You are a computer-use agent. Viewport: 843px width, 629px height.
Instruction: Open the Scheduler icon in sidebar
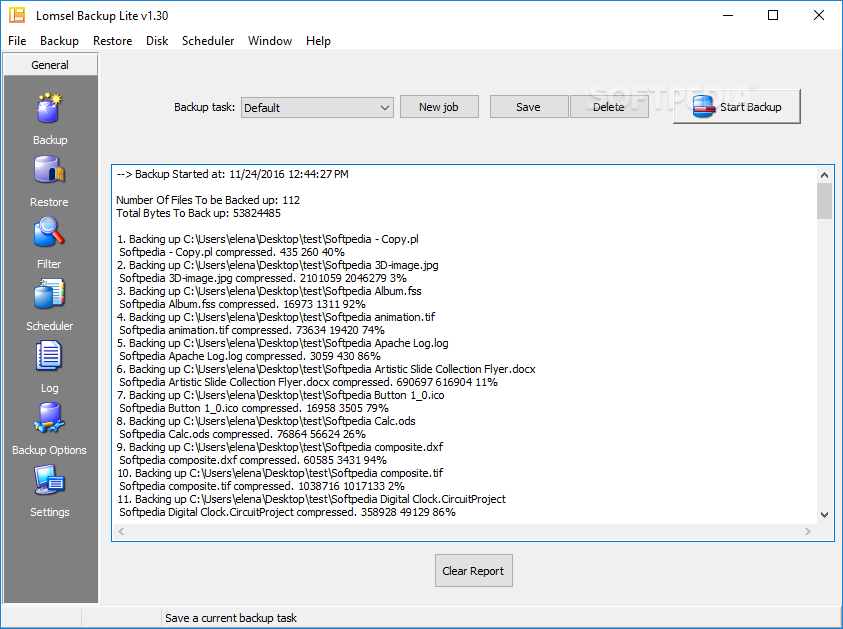[49, 294]
